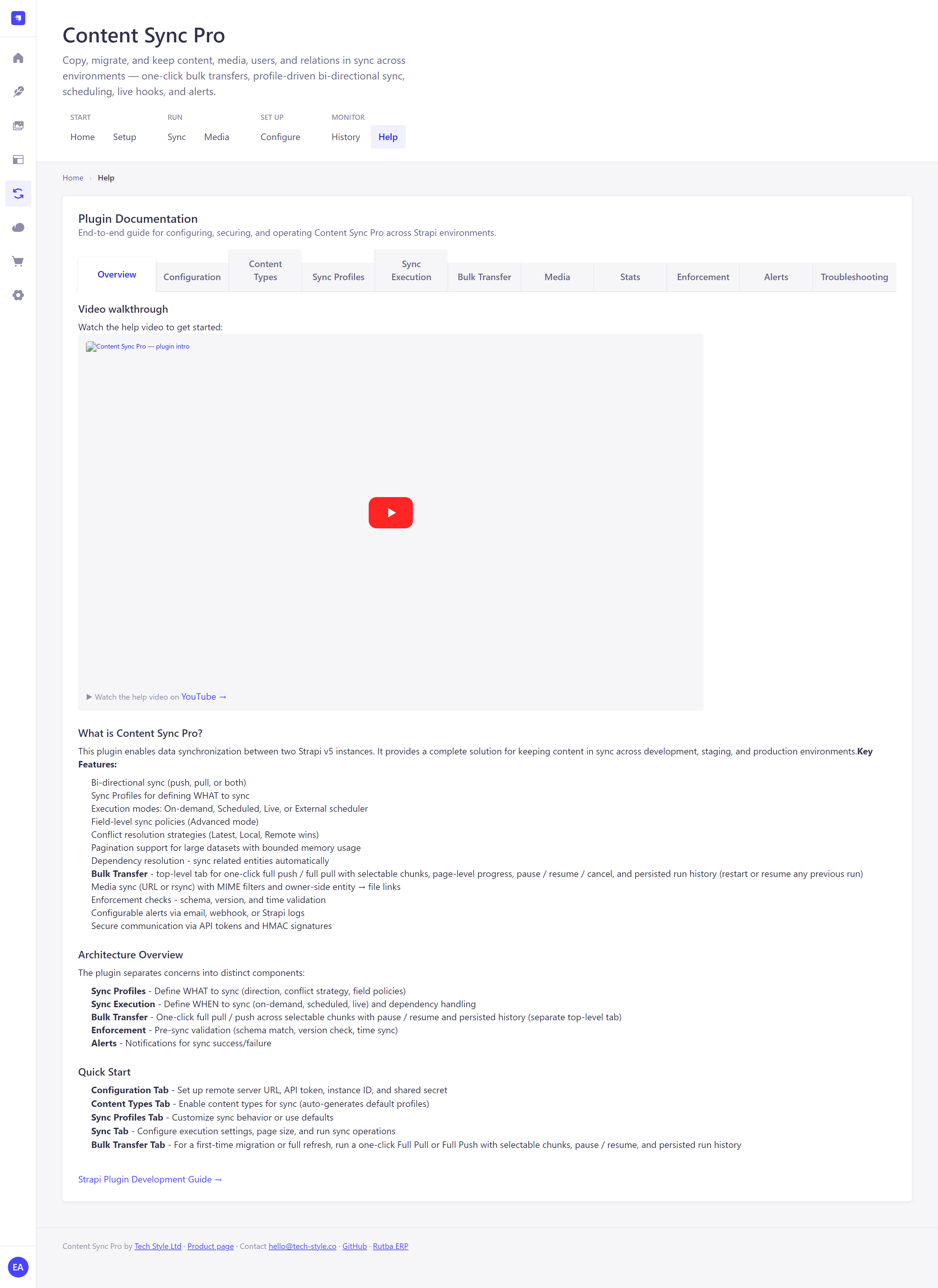Open Marketplace shopping cart icon
Screen dimensions: 938x1288
point(18,261)
